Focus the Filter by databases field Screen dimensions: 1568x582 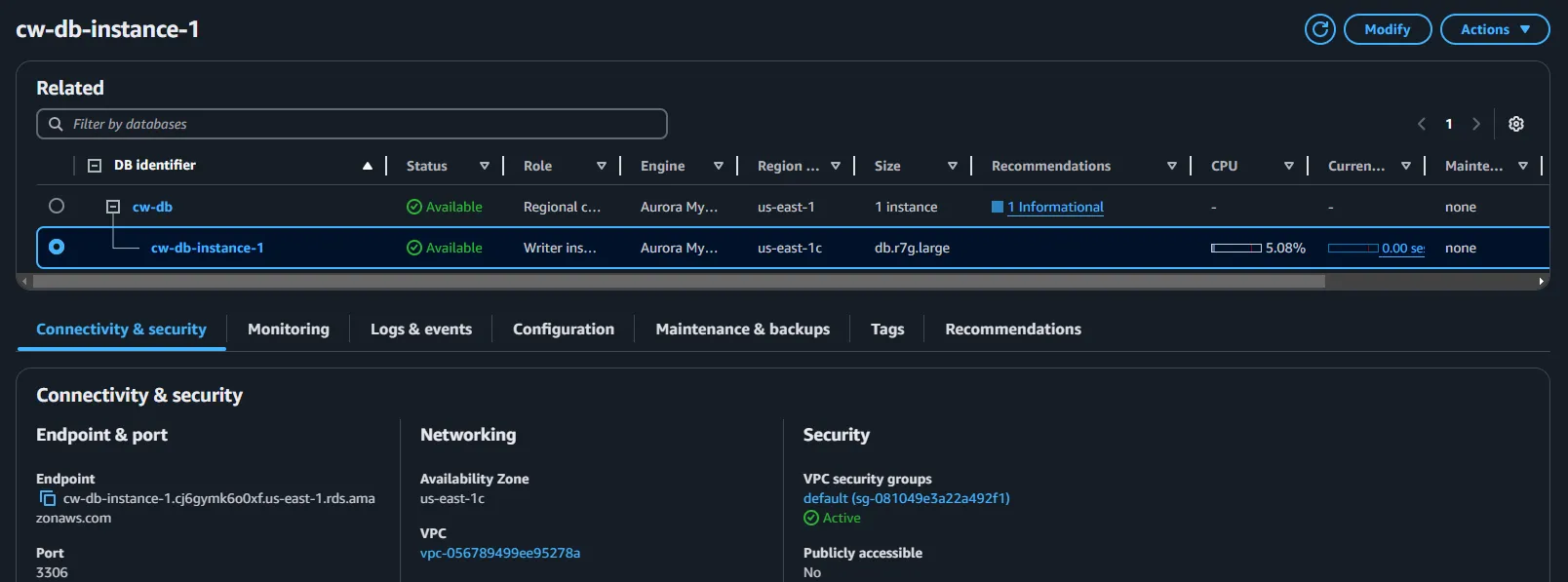[352, 124]
